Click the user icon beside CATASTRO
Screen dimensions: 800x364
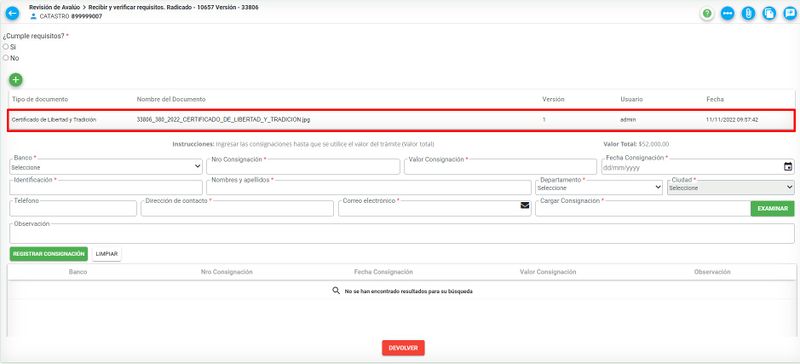[x=34, y=16]
